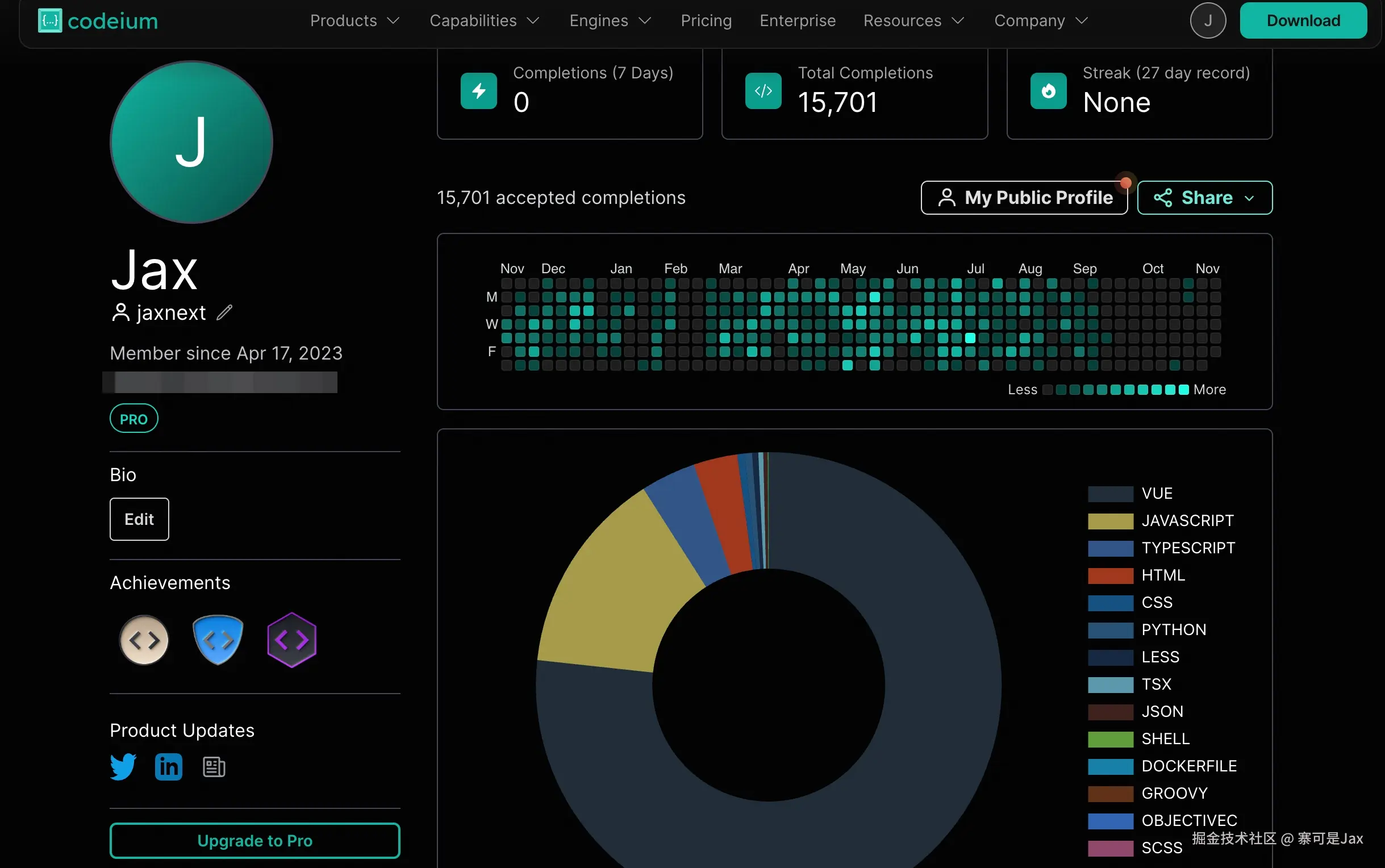The width and height of the screenshot is (1385, 868).
Task: Expand the Products menu
Action: (x=354, y=20)
